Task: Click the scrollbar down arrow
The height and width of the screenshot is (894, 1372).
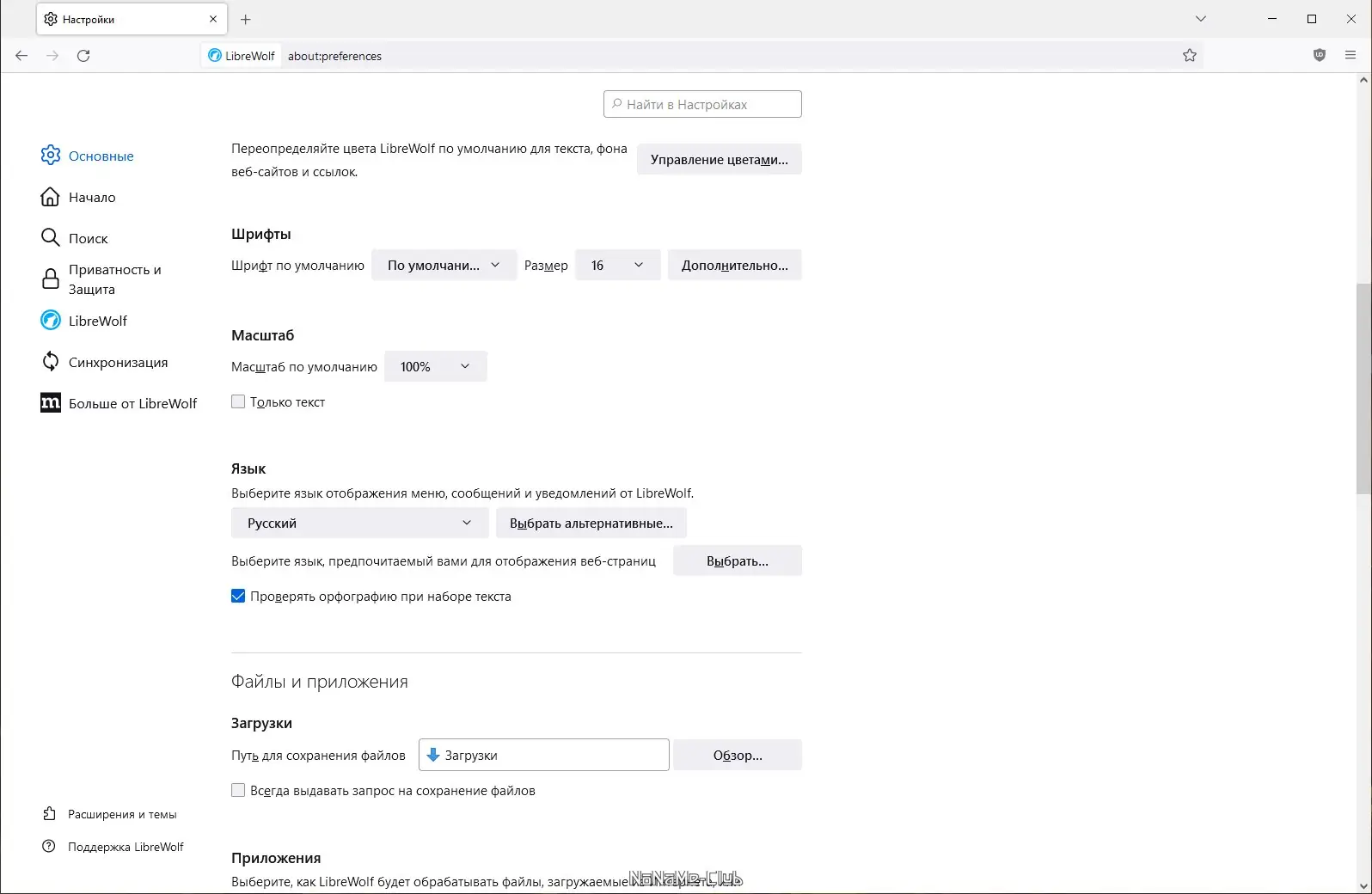Action: (1363, 885)
